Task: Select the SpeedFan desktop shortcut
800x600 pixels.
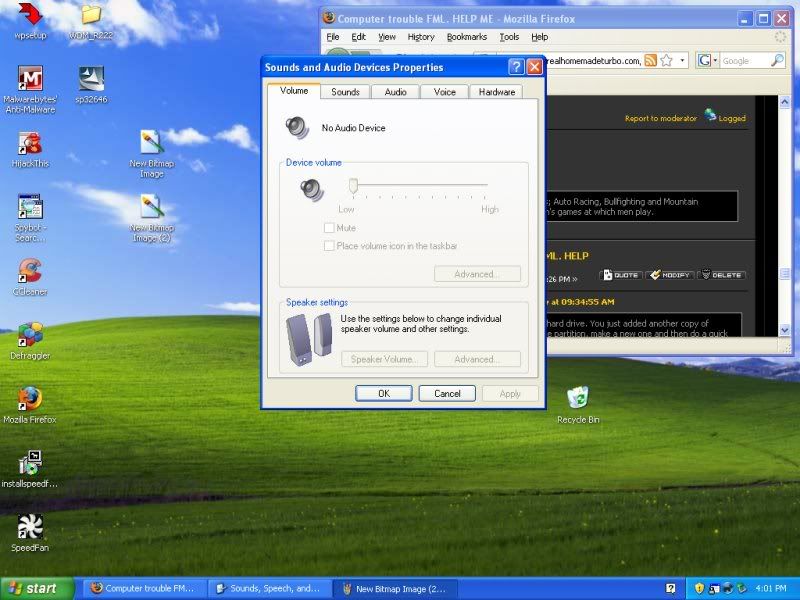Action: (30, 534)
